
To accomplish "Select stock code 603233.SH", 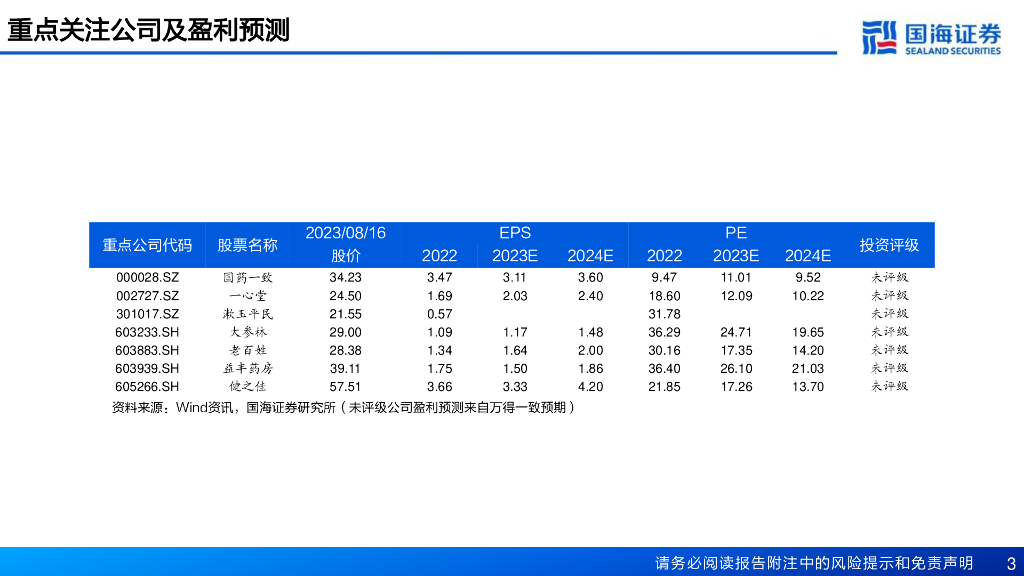I will click(x=147, y=332).
